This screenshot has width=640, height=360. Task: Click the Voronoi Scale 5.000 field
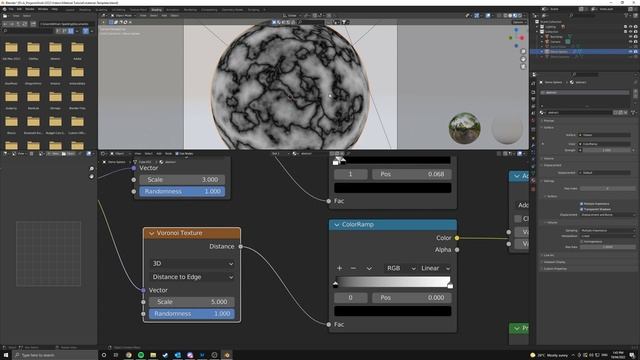192,302
